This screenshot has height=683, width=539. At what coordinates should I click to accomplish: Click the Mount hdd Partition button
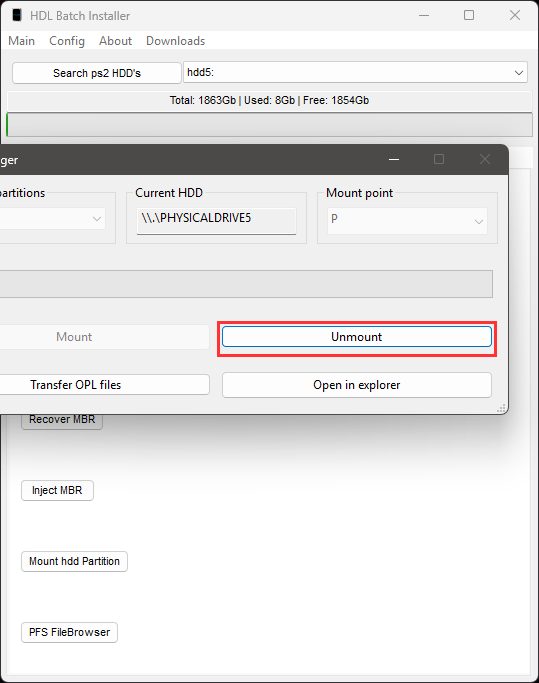(74, 561)
